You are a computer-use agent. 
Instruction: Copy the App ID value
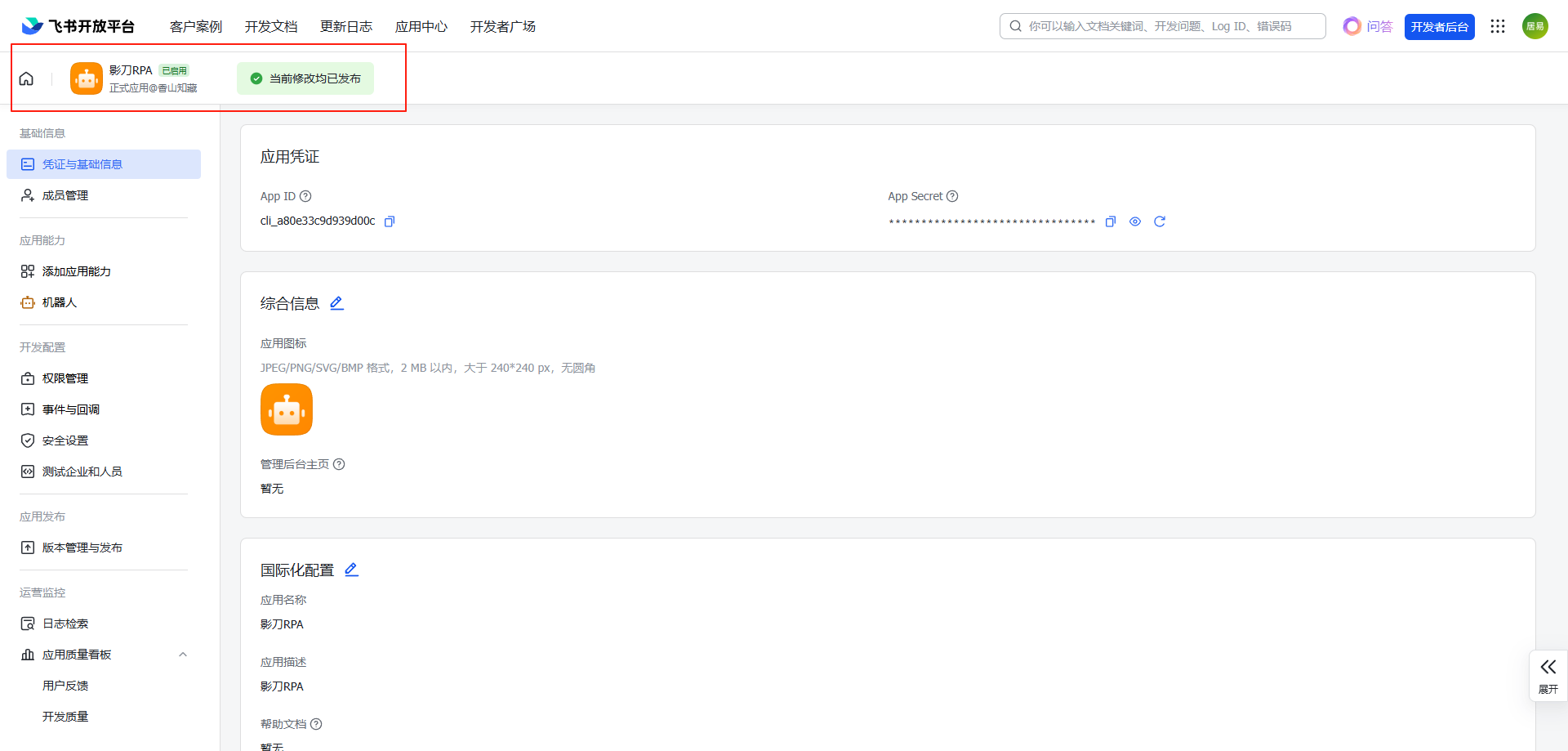[x=390, y=221]
